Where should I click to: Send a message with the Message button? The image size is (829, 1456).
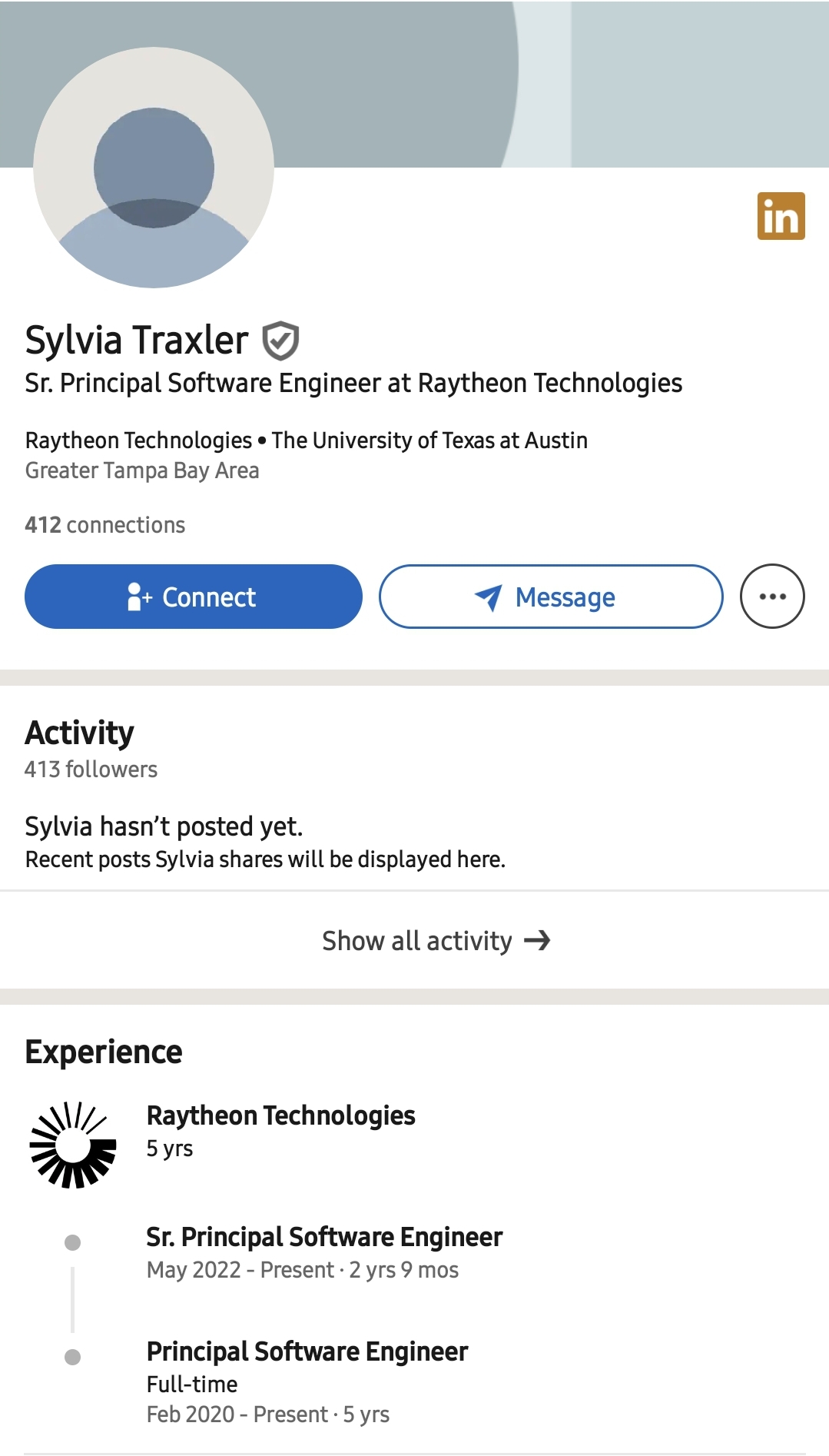(x=551, y=597)
